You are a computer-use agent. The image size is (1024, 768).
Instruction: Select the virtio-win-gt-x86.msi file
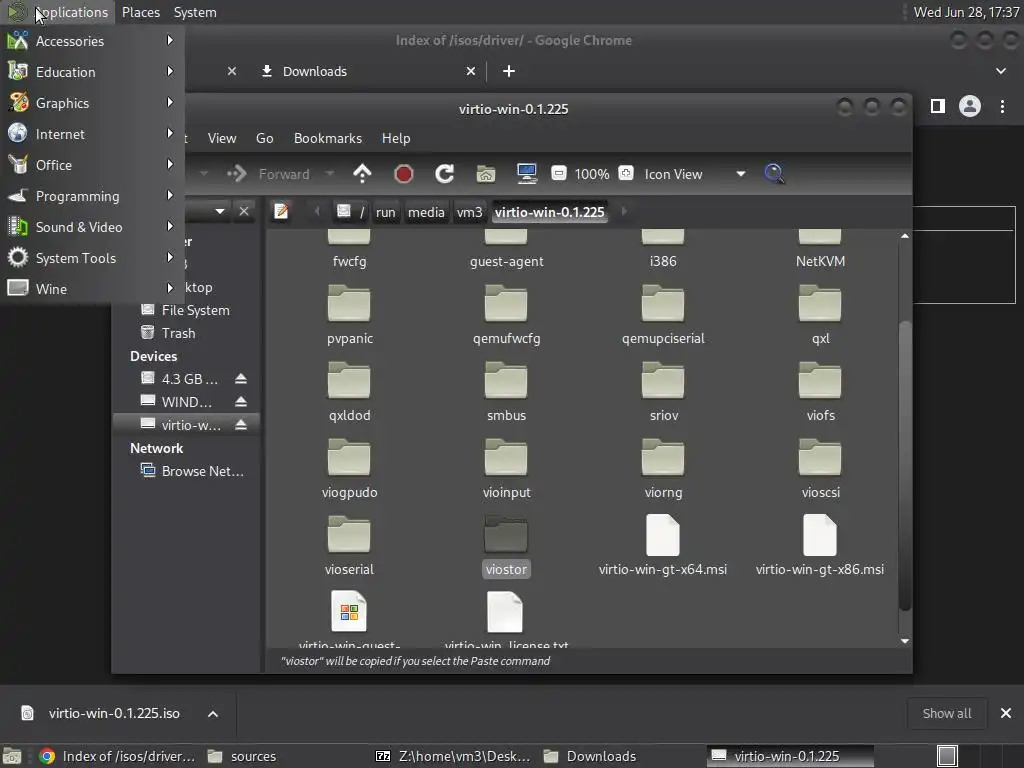[x=820, y=546]
